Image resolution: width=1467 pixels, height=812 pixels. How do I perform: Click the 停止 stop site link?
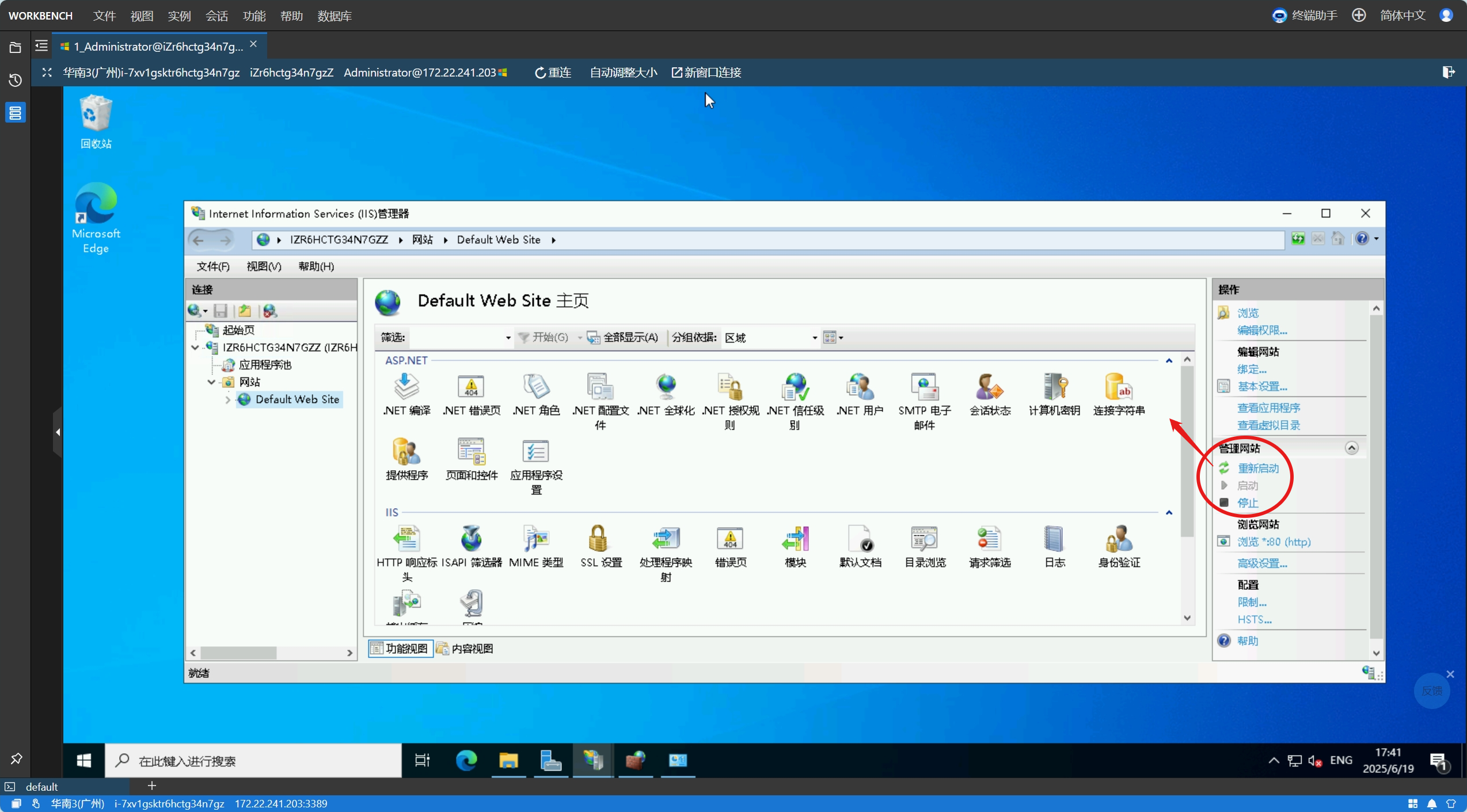1248,503
